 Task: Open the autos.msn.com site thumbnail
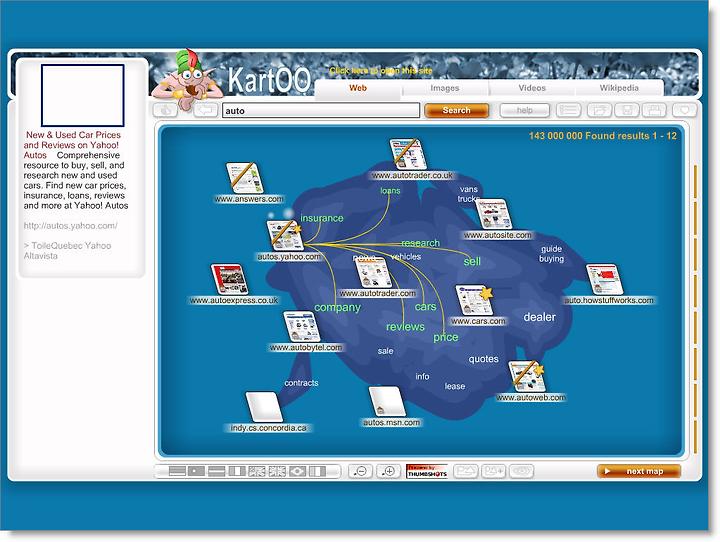pos(387,401)
